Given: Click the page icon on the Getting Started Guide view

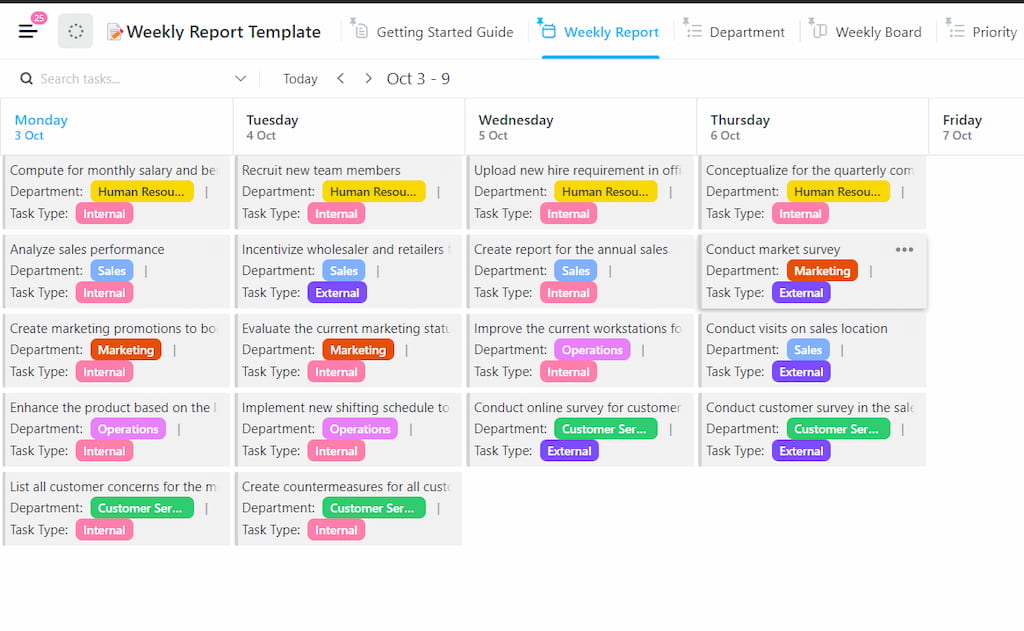Looking at the screenshot, I should tap(362, 30).
